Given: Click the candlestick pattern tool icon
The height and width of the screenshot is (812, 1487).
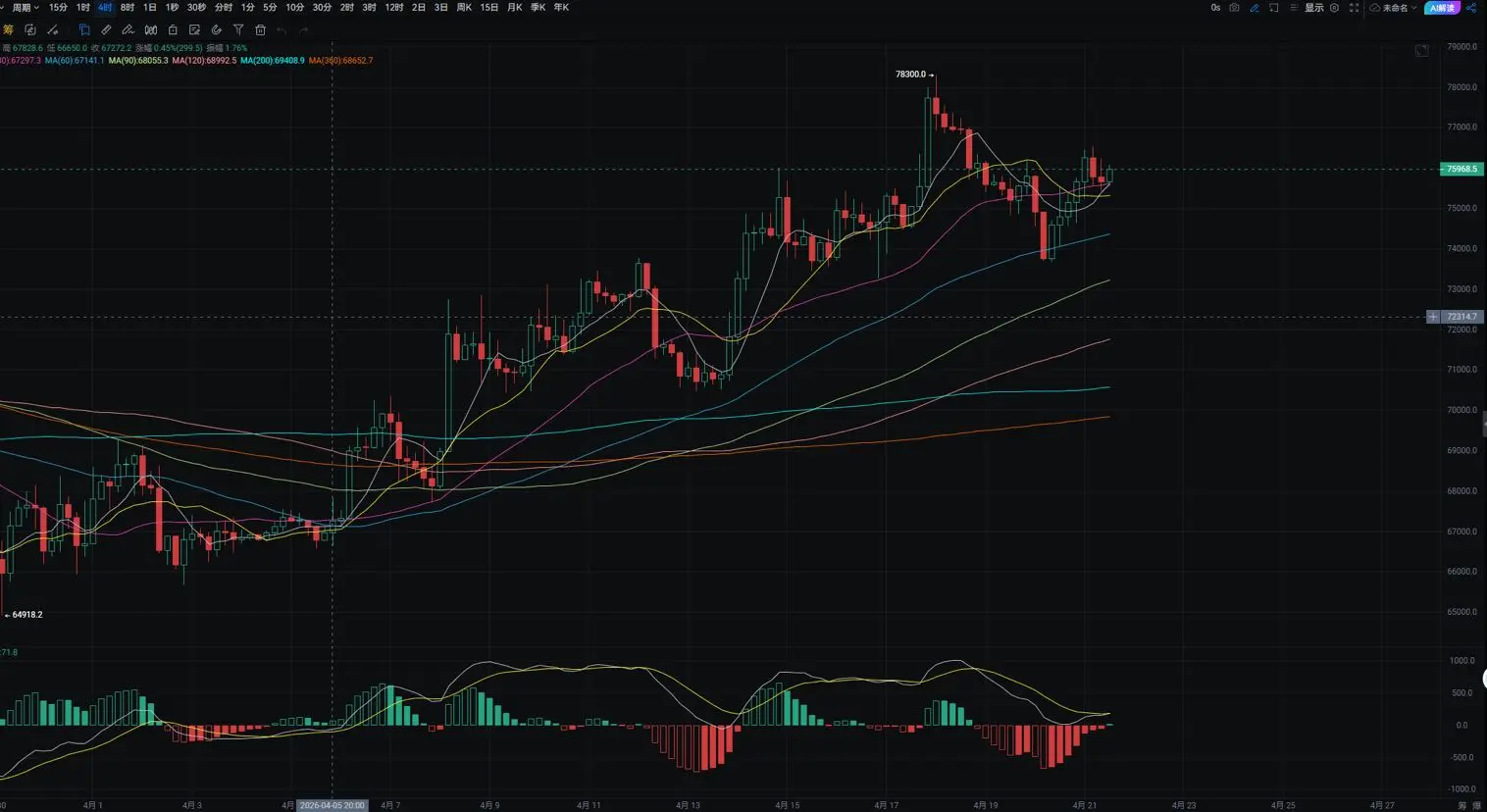Looking at the screenshot, I should 150,29.
